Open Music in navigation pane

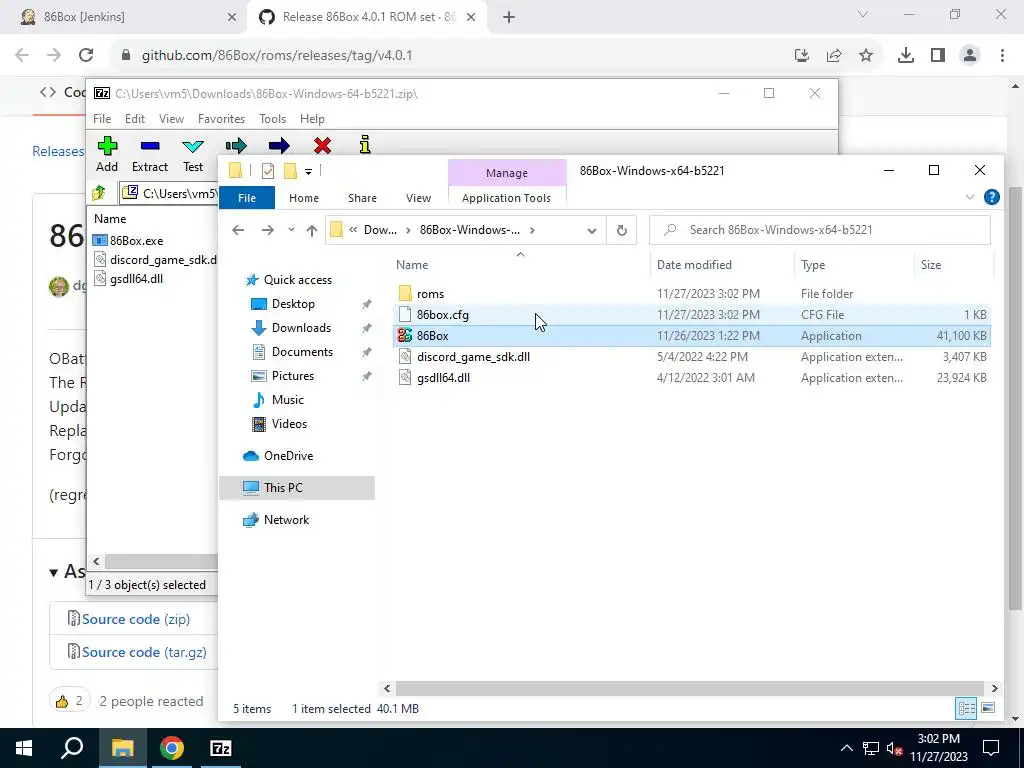tap(287, 400)
